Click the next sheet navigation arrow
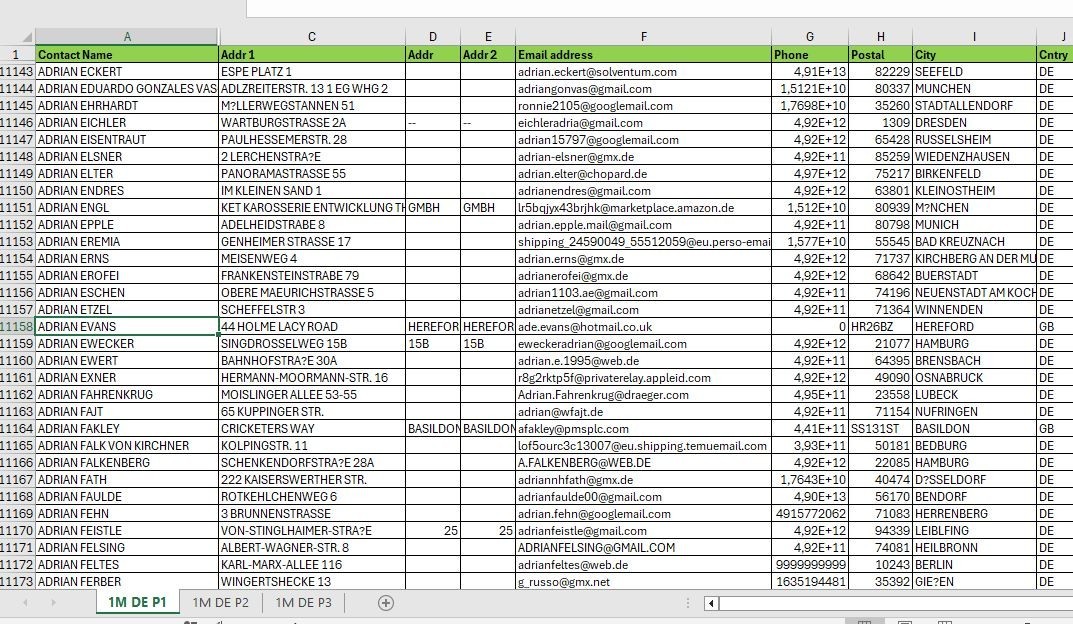 [53, 603]
